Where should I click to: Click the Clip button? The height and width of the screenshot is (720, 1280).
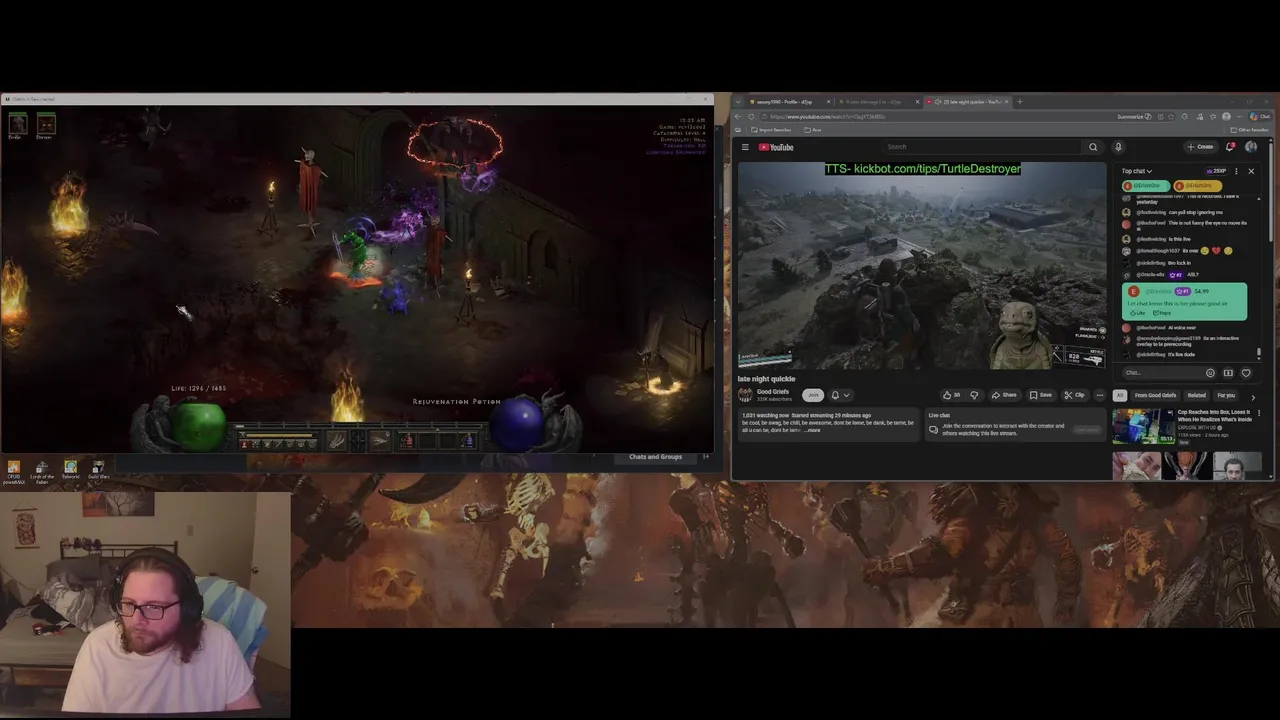pos(1075,395)
